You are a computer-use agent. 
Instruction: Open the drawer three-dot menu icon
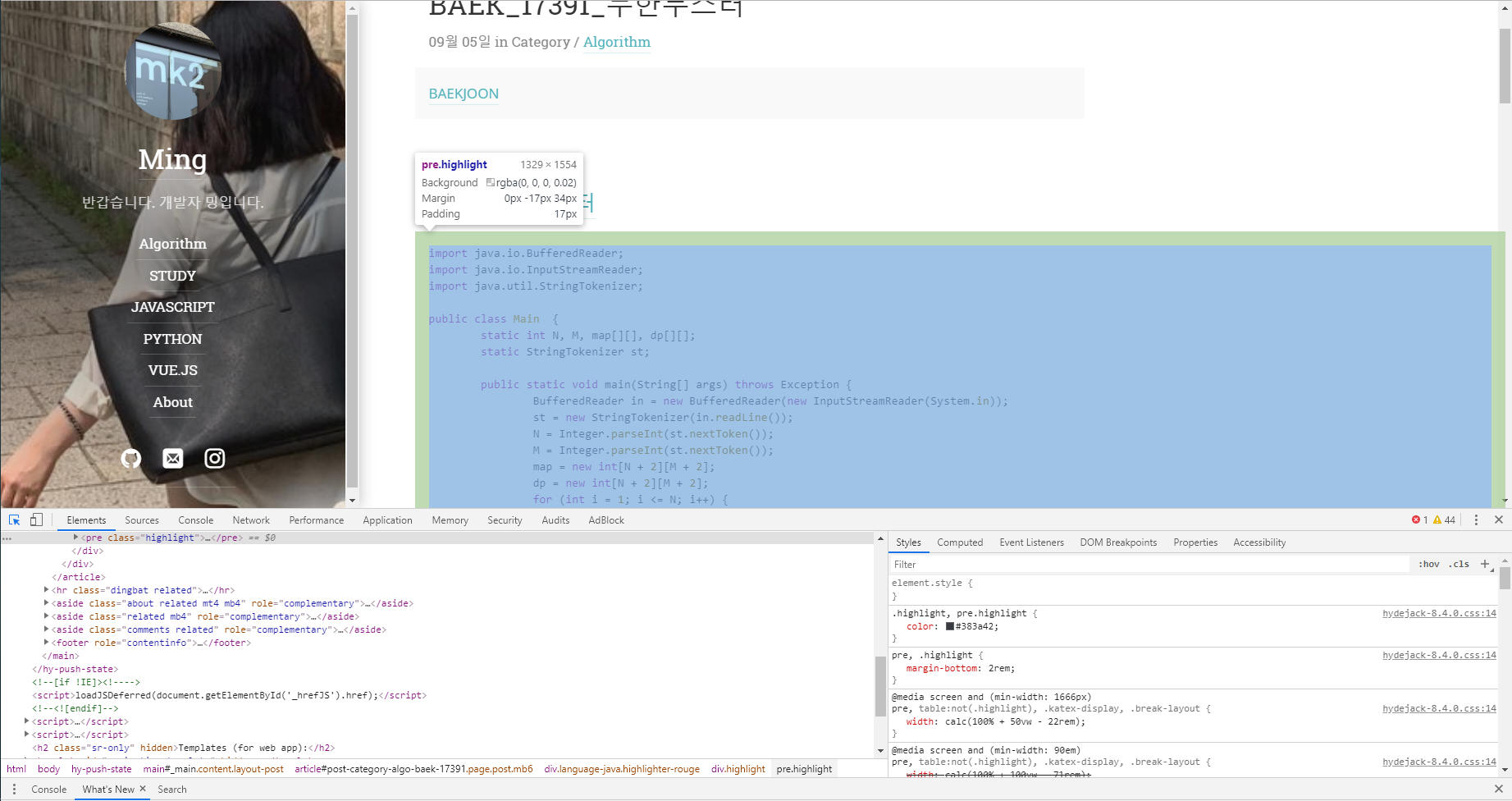(14, 789)
